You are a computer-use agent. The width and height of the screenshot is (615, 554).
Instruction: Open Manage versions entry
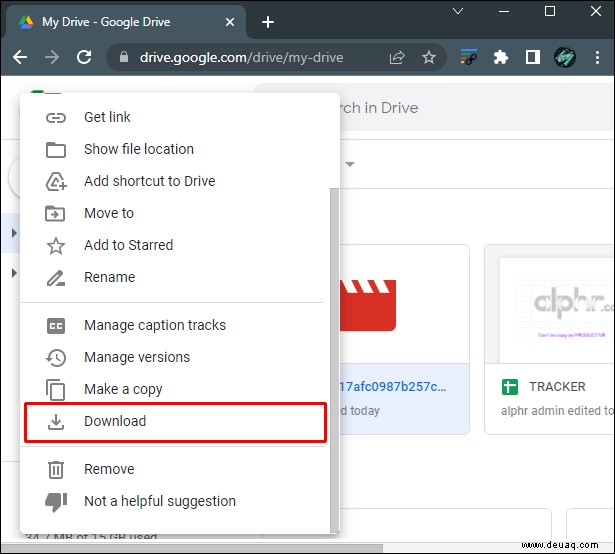tap(175, 357)
